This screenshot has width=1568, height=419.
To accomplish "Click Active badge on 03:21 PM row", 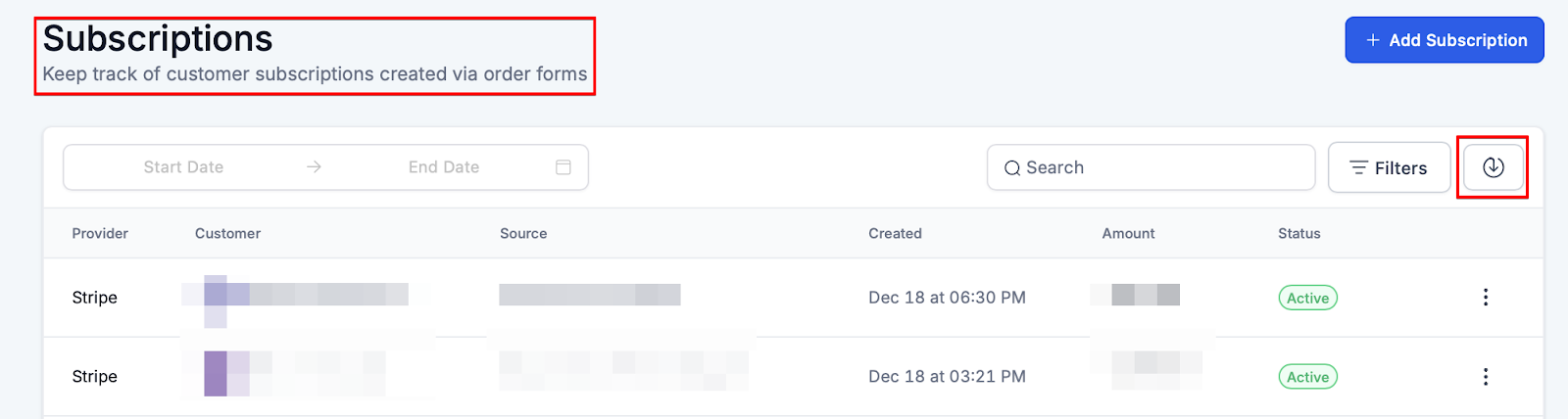I will (1307, 377).
